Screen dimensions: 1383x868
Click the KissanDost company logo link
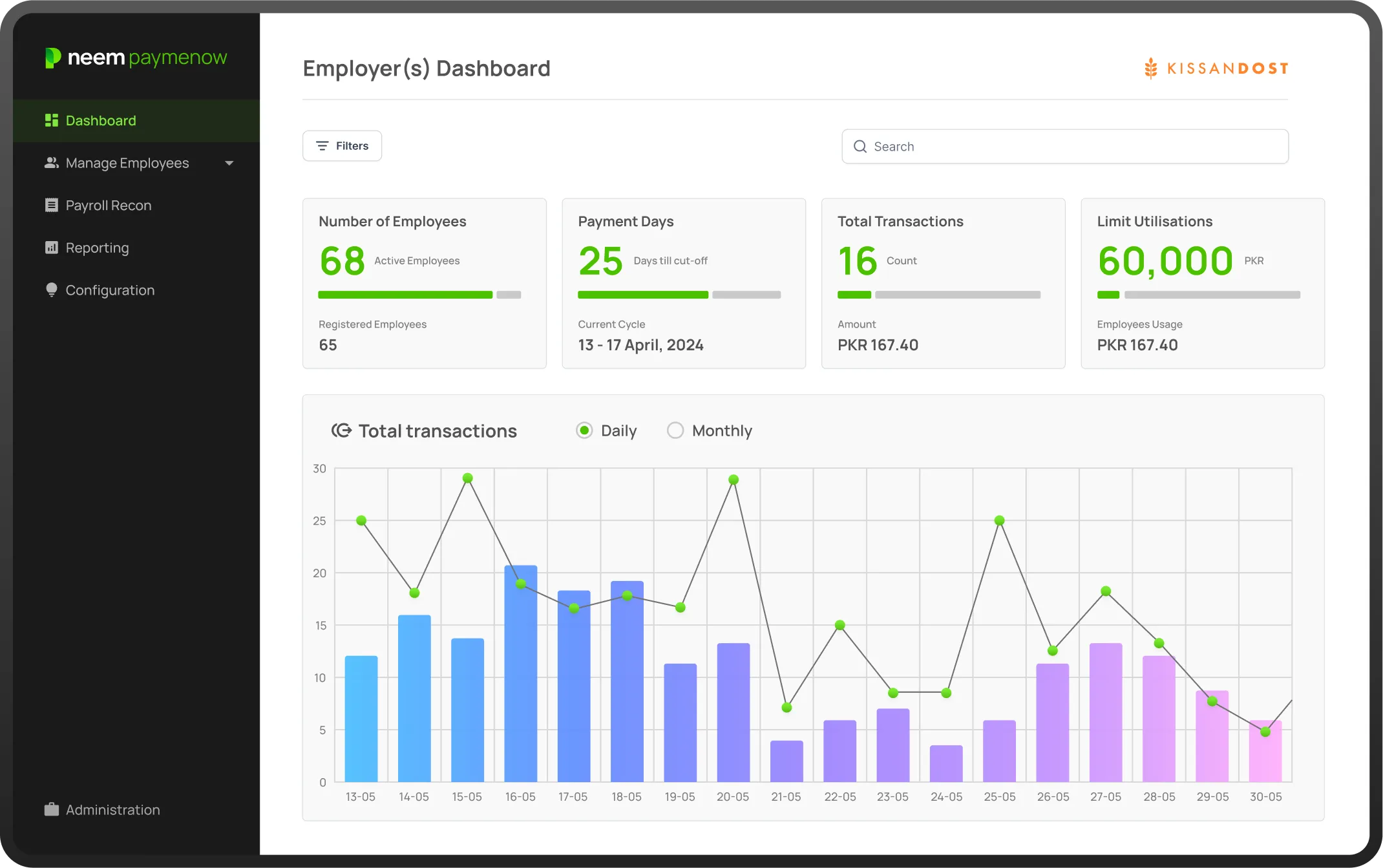pos(1216,69)
